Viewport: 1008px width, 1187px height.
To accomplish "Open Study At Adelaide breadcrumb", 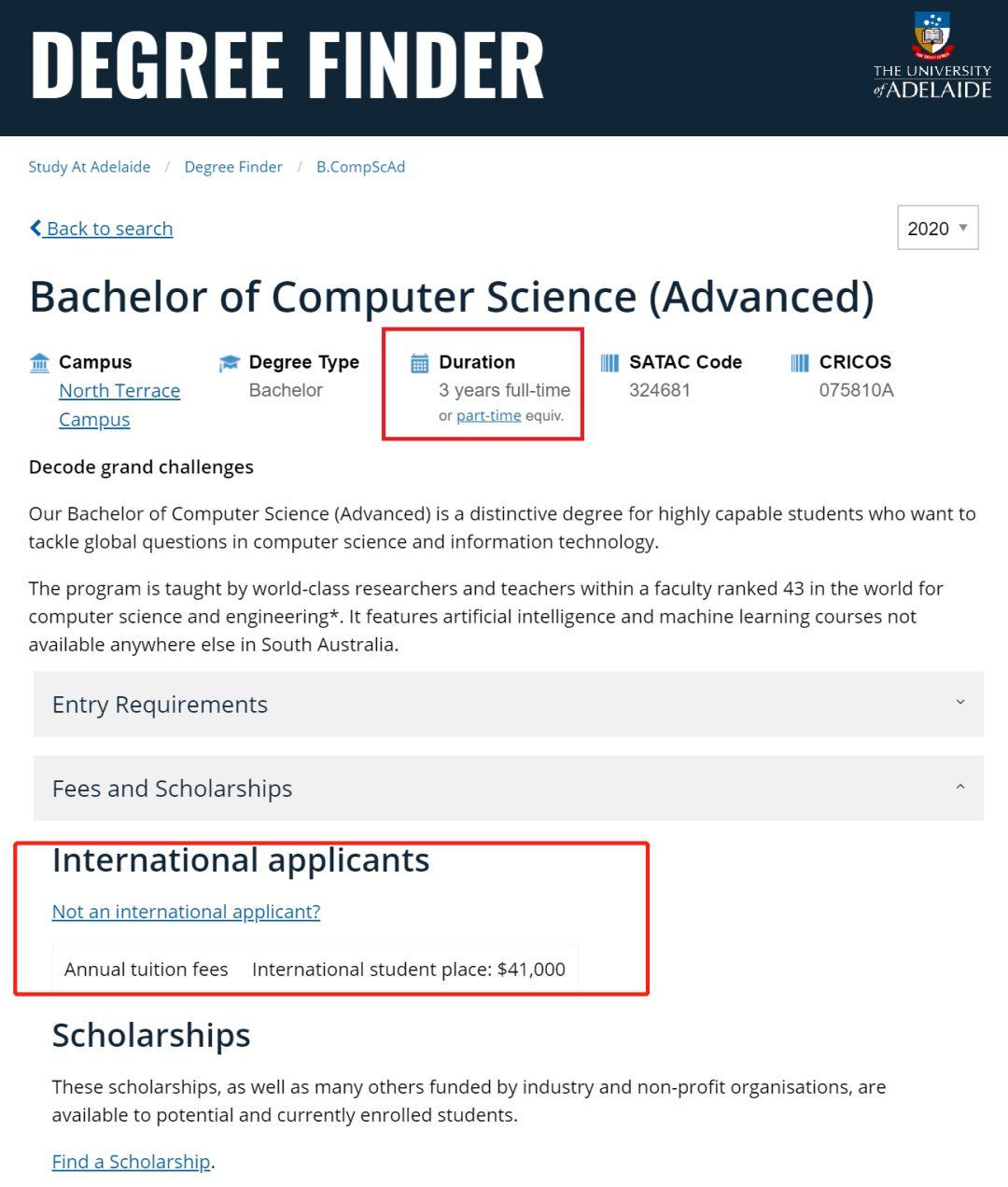I will coord(90,167).
